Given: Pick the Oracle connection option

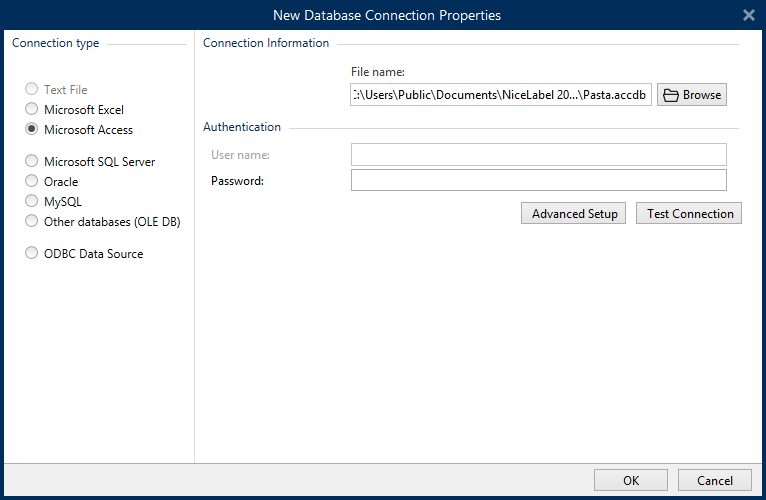Looking at the screenshot, I should click(32, 182).
